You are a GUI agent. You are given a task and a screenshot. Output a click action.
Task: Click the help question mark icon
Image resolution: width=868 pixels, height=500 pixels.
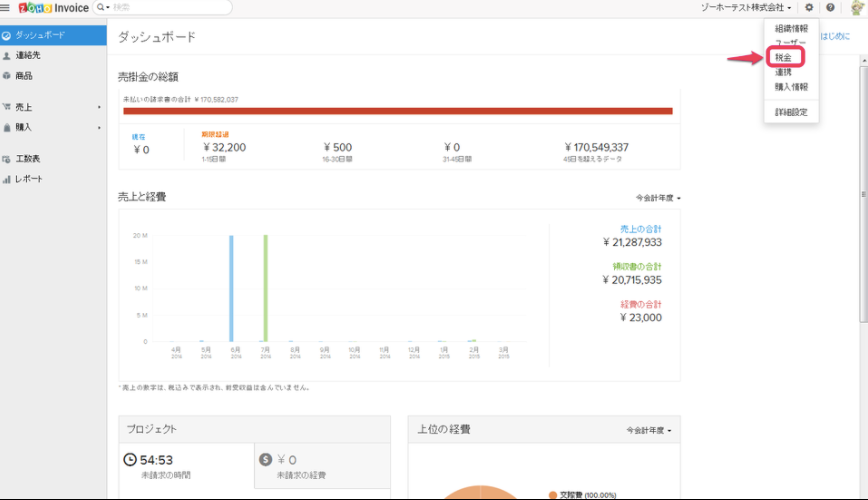point(830,8)
